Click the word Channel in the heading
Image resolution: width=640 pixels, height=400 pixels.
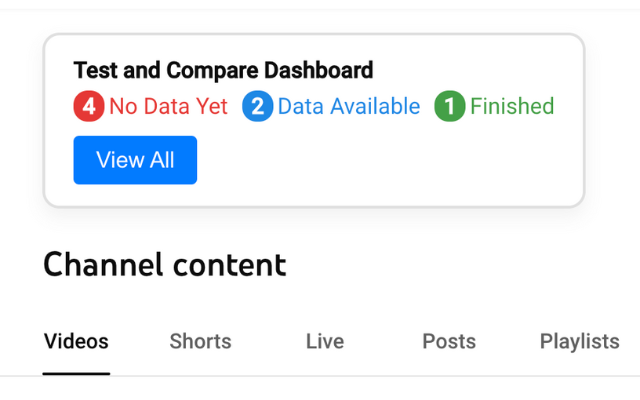coord(105,264)
